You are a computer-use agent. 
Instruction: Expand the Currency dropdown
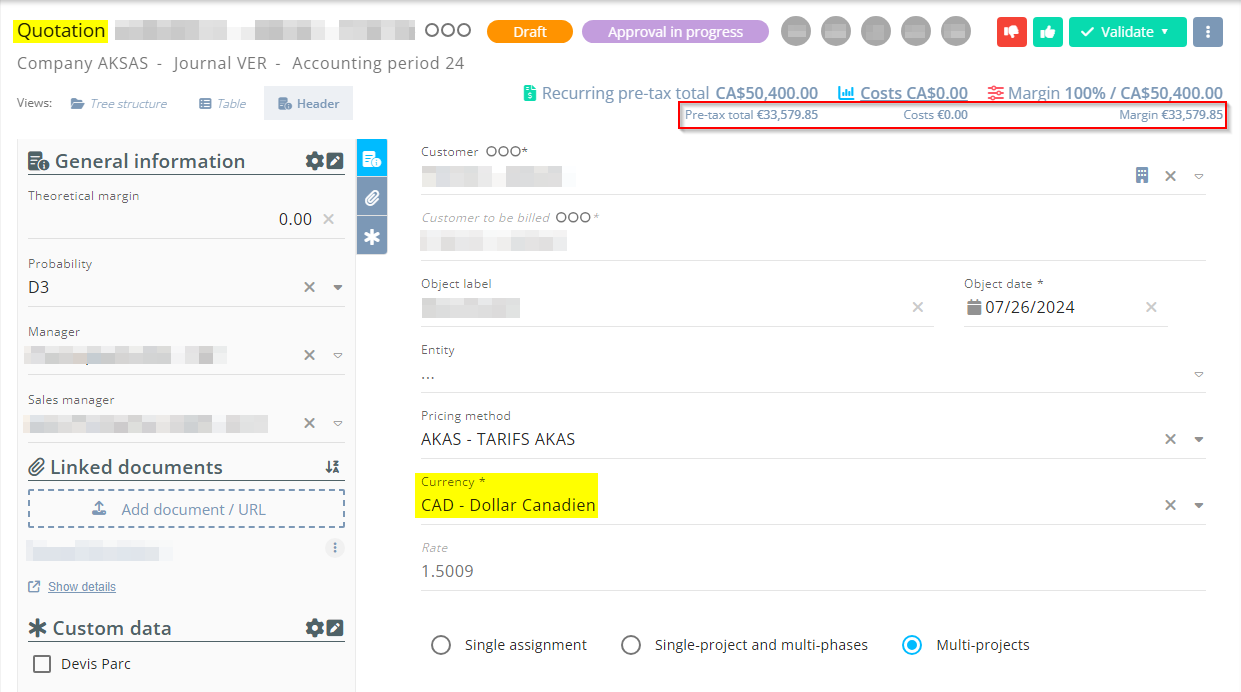tap(1199, 505)
